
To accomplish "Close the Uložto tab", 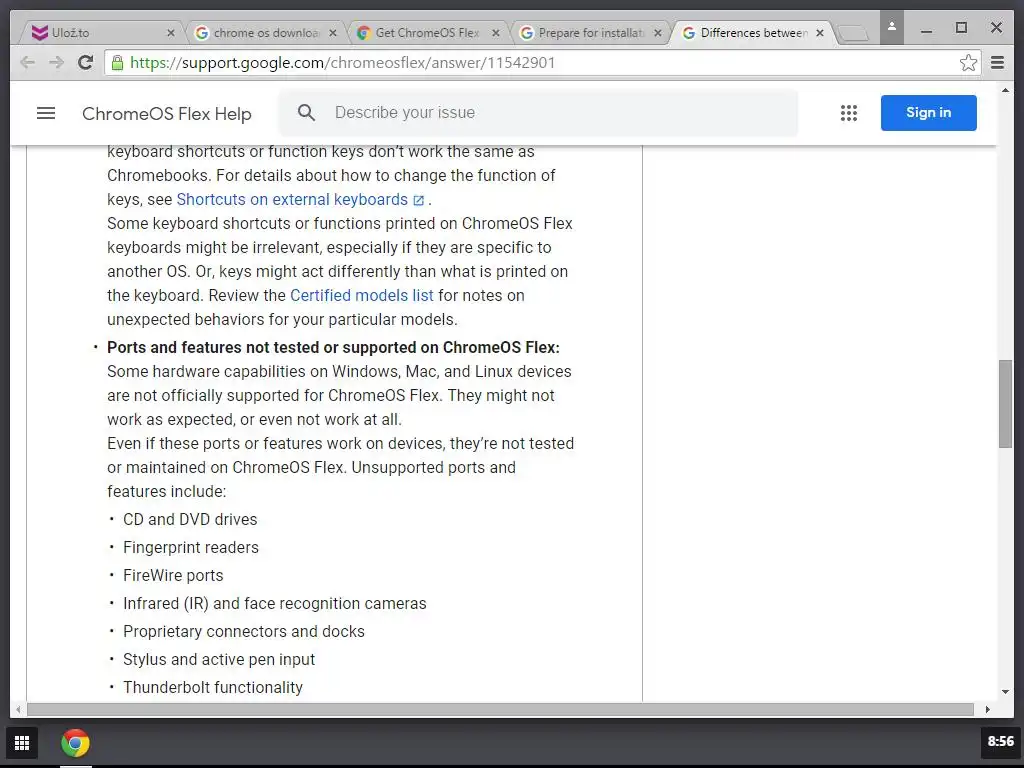I will [170, 33].
